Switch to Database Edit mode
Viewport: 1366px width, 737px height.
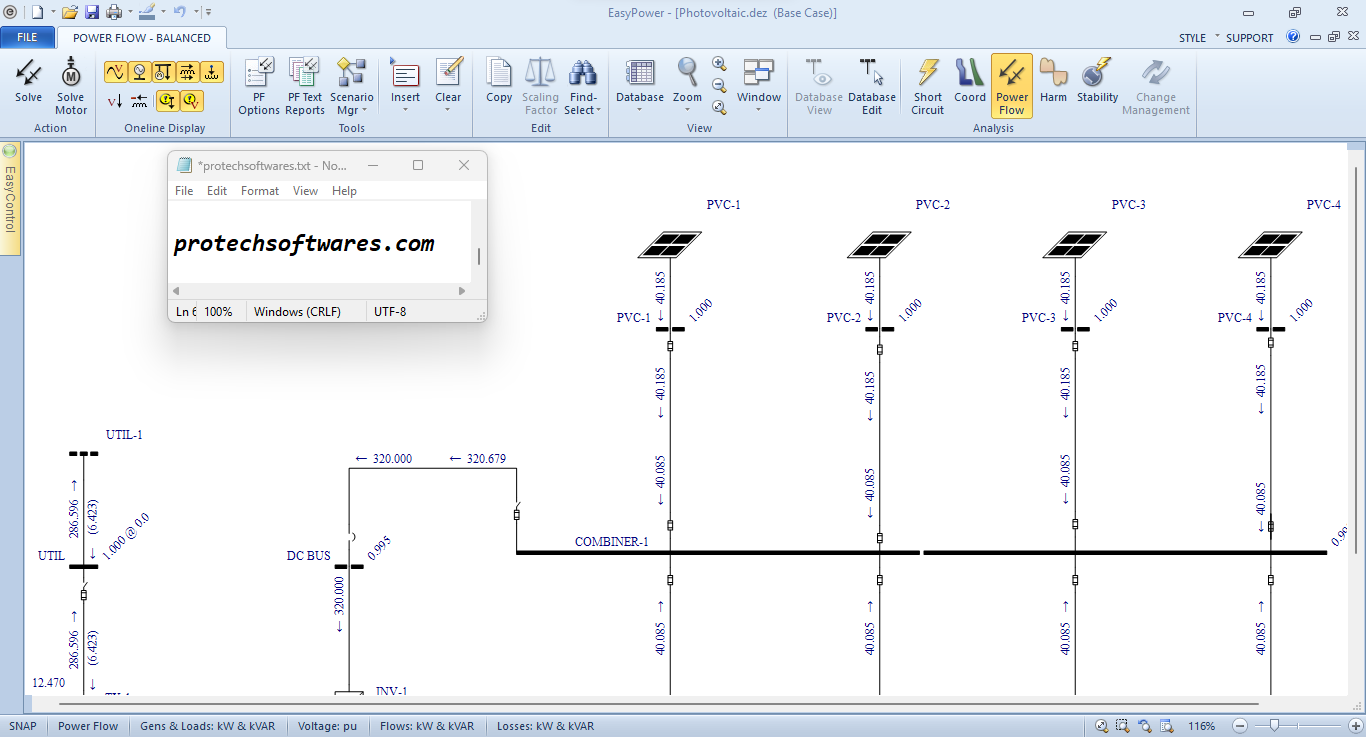(872, 86)
